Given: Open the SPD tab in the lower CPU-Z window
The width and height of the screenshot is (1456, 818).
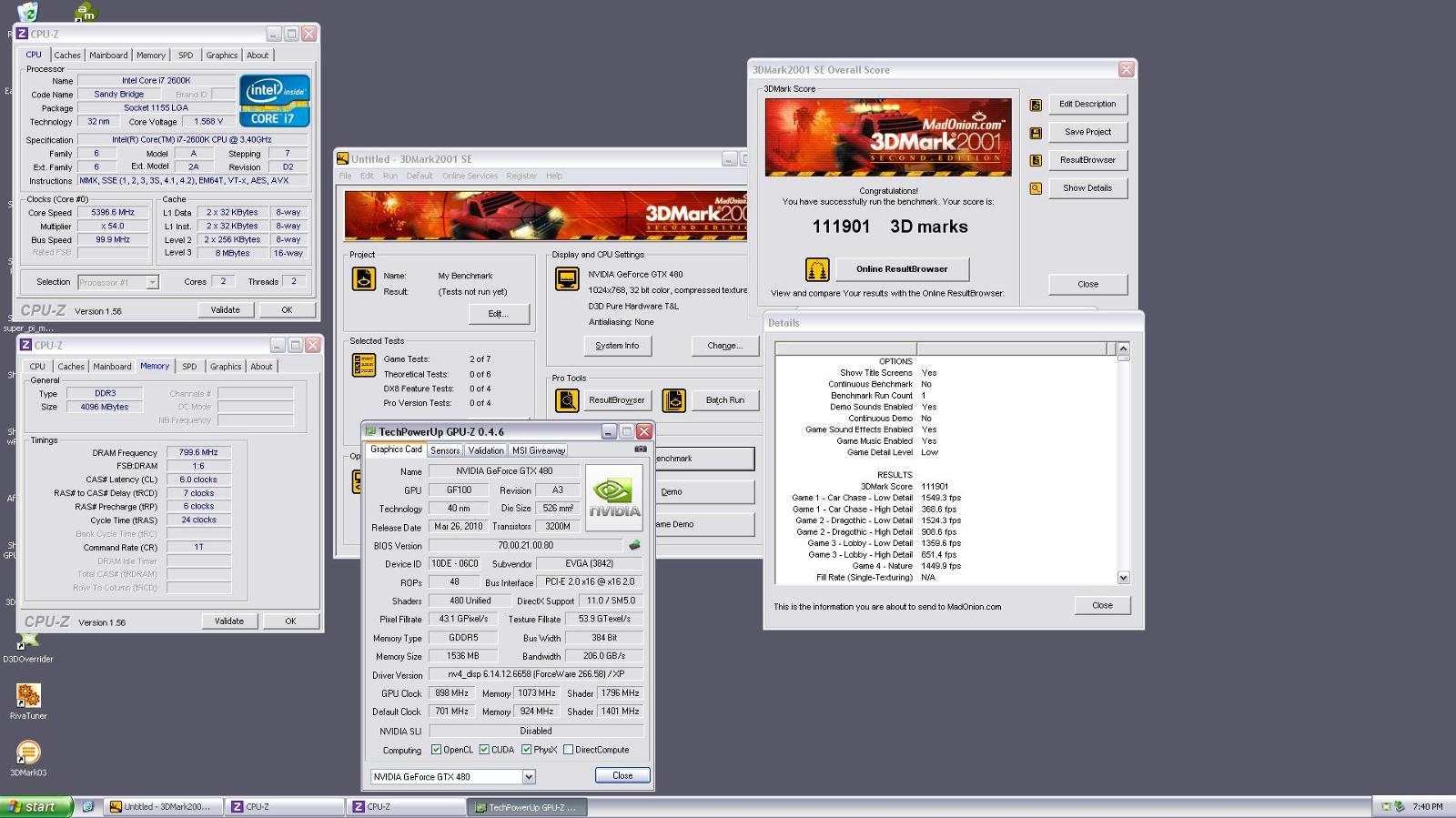Looking at the screenshot, I should 189,367.
